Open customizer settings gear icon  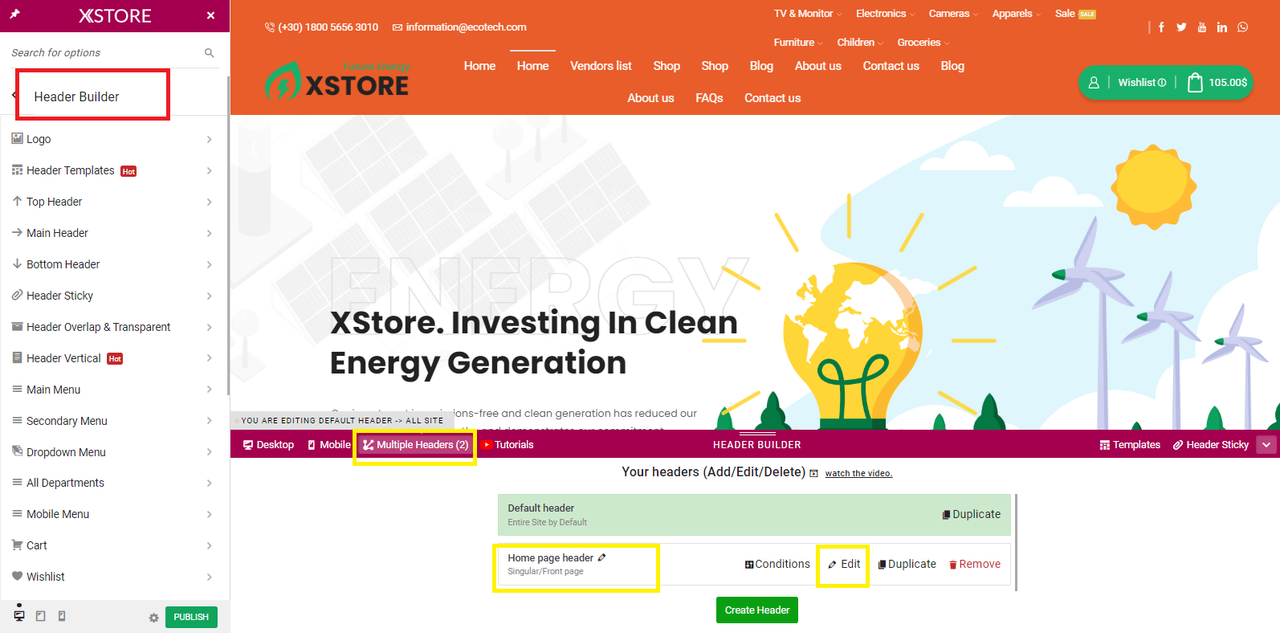(154, 618)
